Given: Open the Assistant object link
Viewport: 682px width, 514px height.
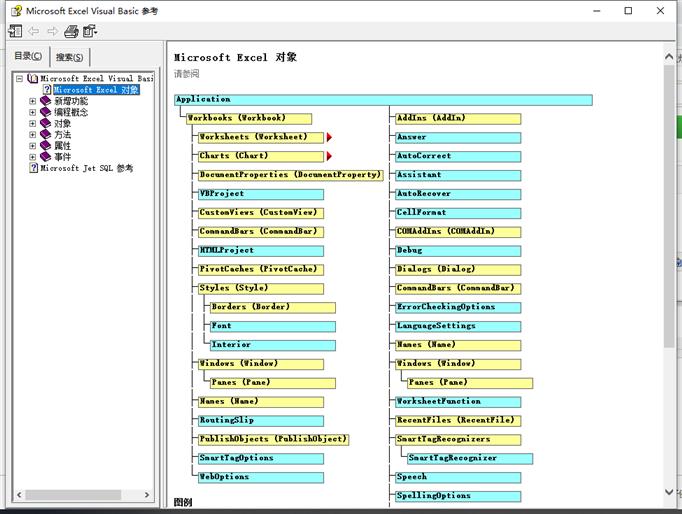Looking at the screenshot, I should pyautogui.click(x=458, y=175).
